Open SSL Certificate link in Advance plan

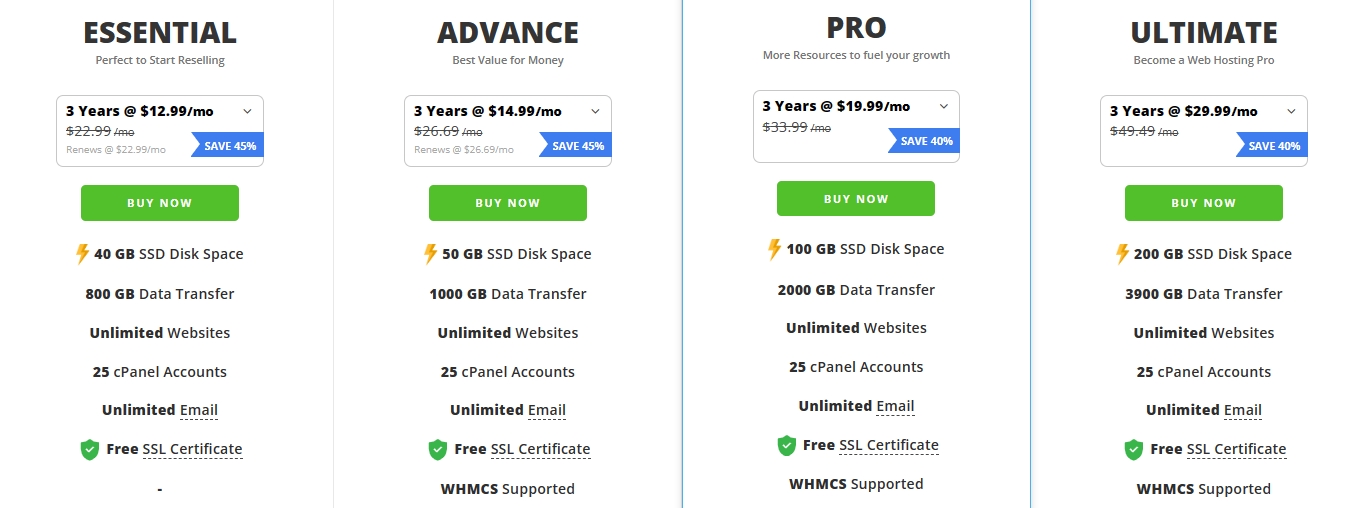540,449
